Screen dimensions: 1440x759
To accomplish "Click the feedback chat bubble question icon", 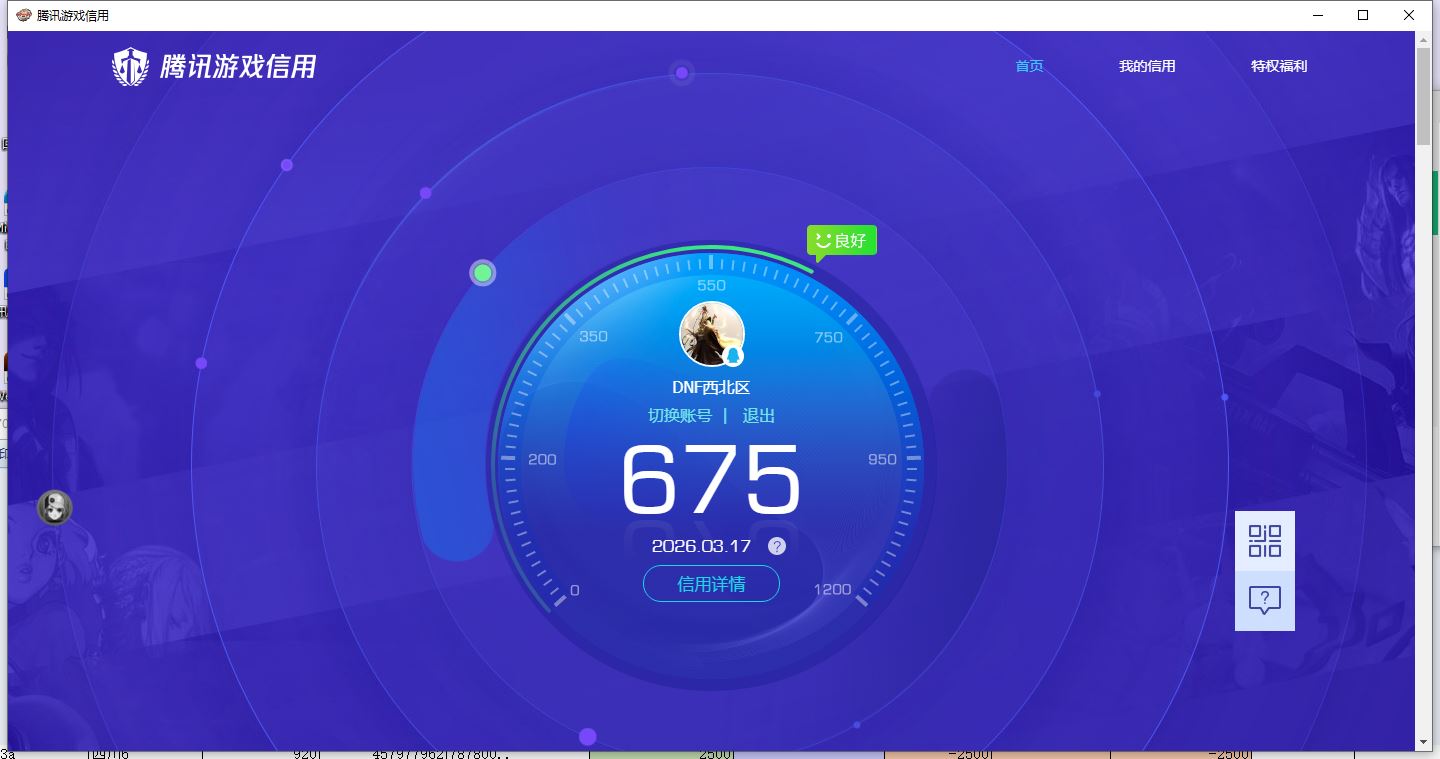I will [1264, 600].
